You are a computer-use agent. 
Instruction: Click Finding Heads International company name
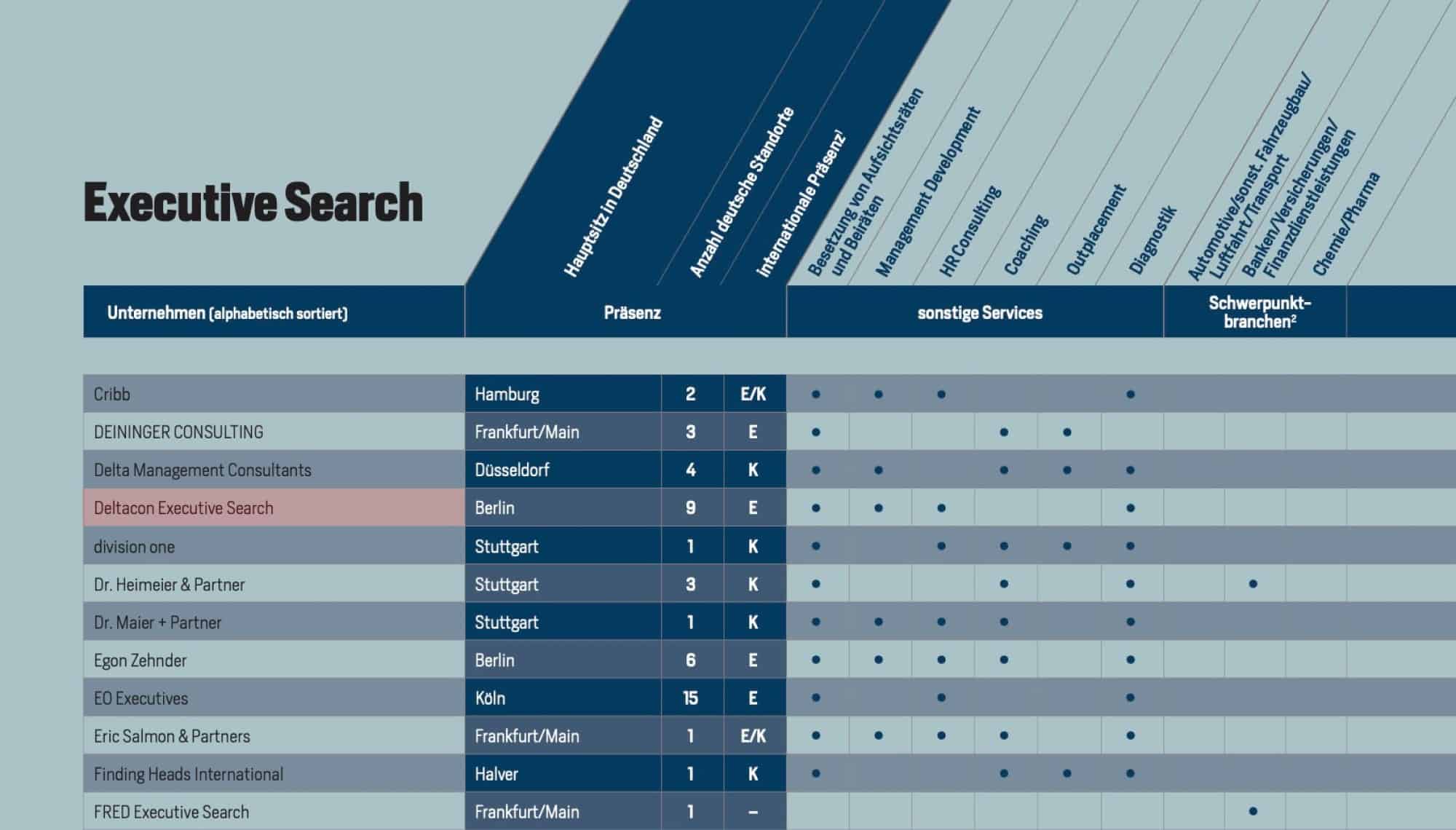pos(189,774)
